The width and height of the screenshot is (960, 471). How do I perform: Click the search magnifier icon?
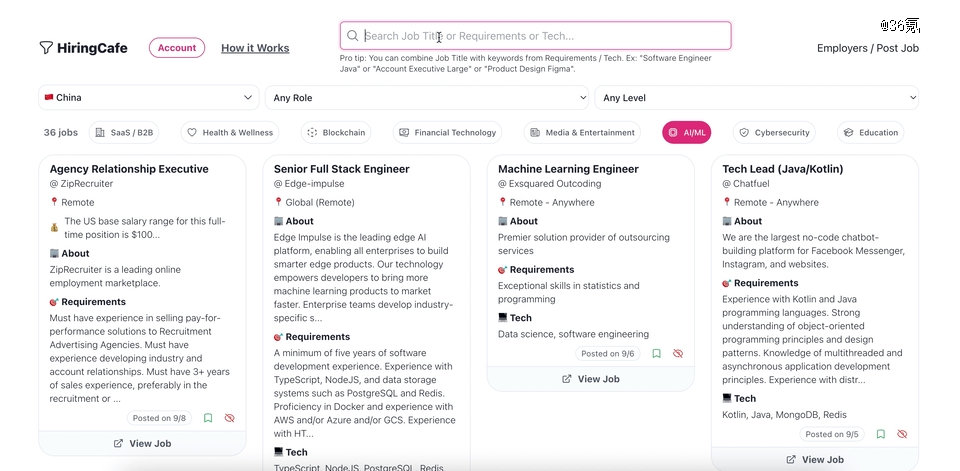point(353,36)
